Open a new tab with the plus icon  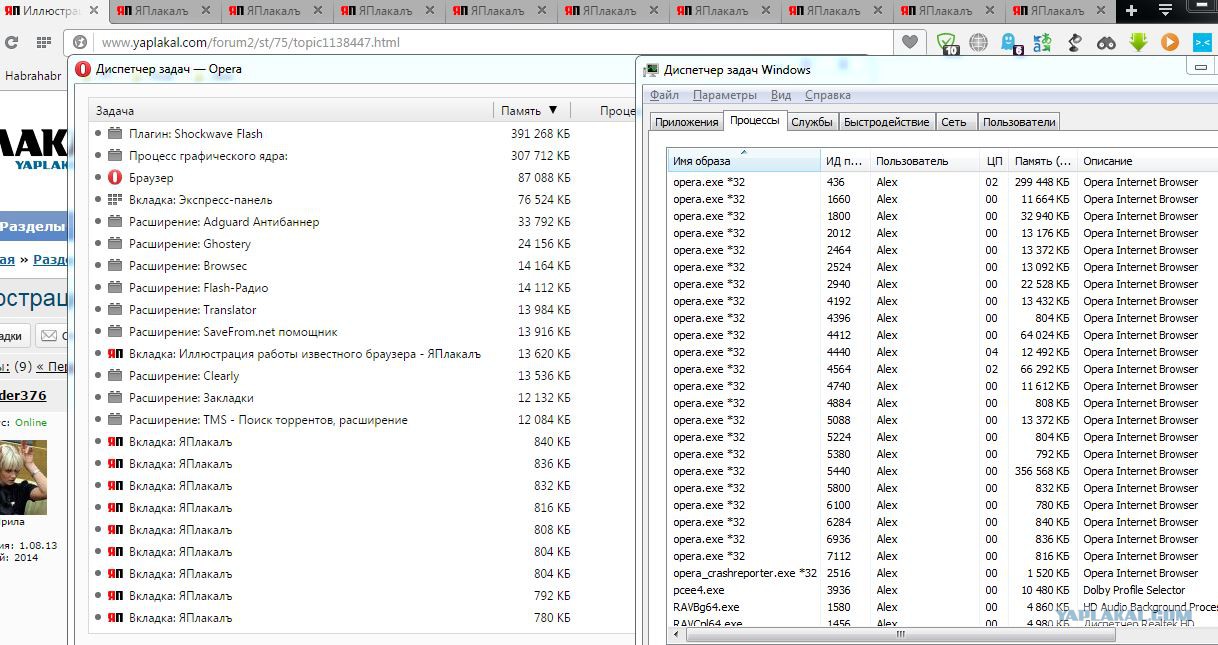click(x=1131, y=11)
